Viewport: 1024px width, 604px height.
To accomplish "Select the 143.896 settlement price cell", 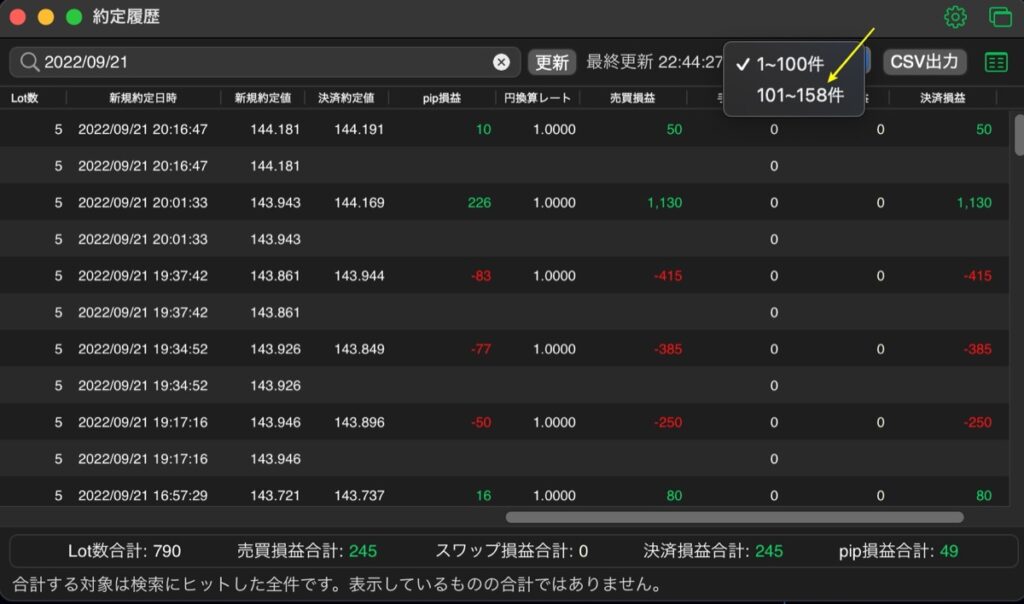I will pos(359,422).
